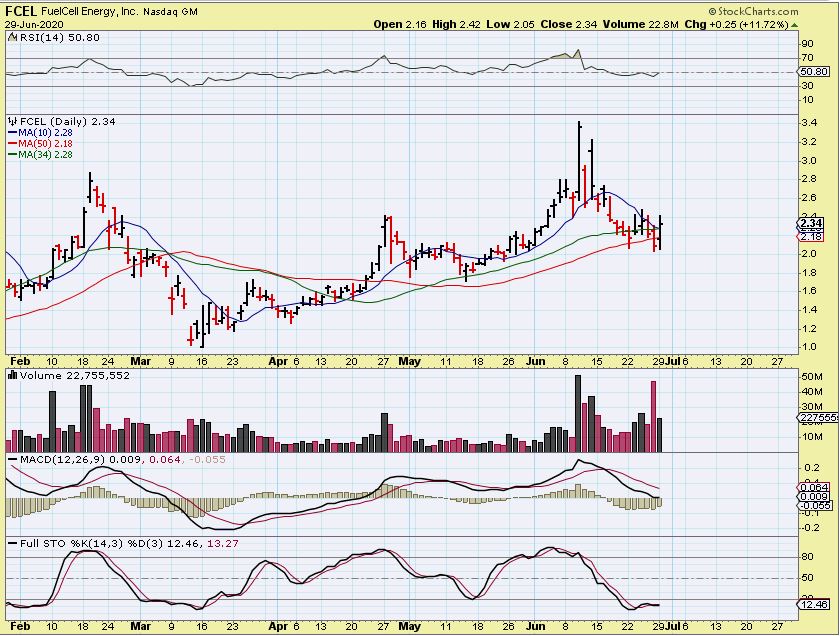Click the 2275555 volume tag on the right axis
This screenshot has width=840, height=636.
pos(818,418)
